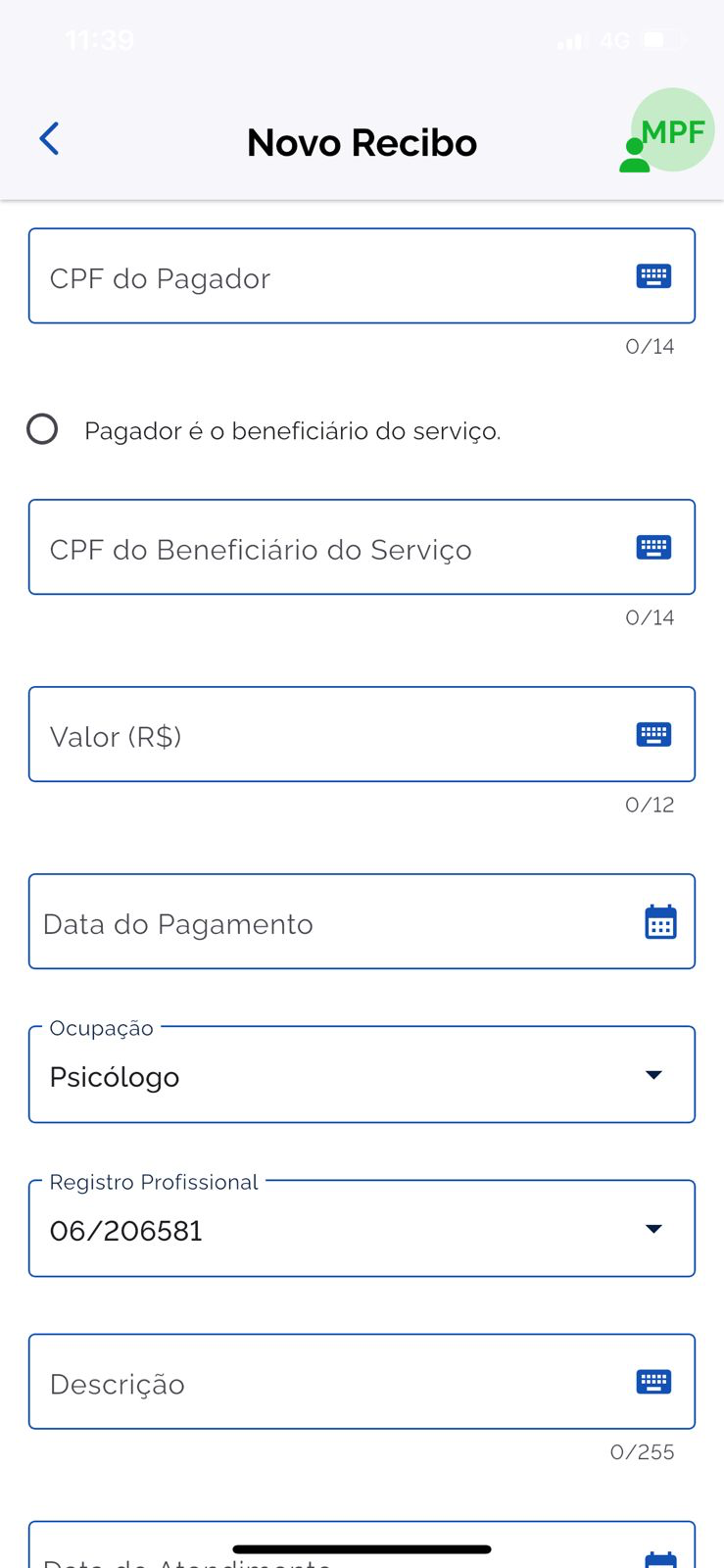Tap keyboard icon in CPF do Pagador
724x1568 pixels.
(653, 276)
